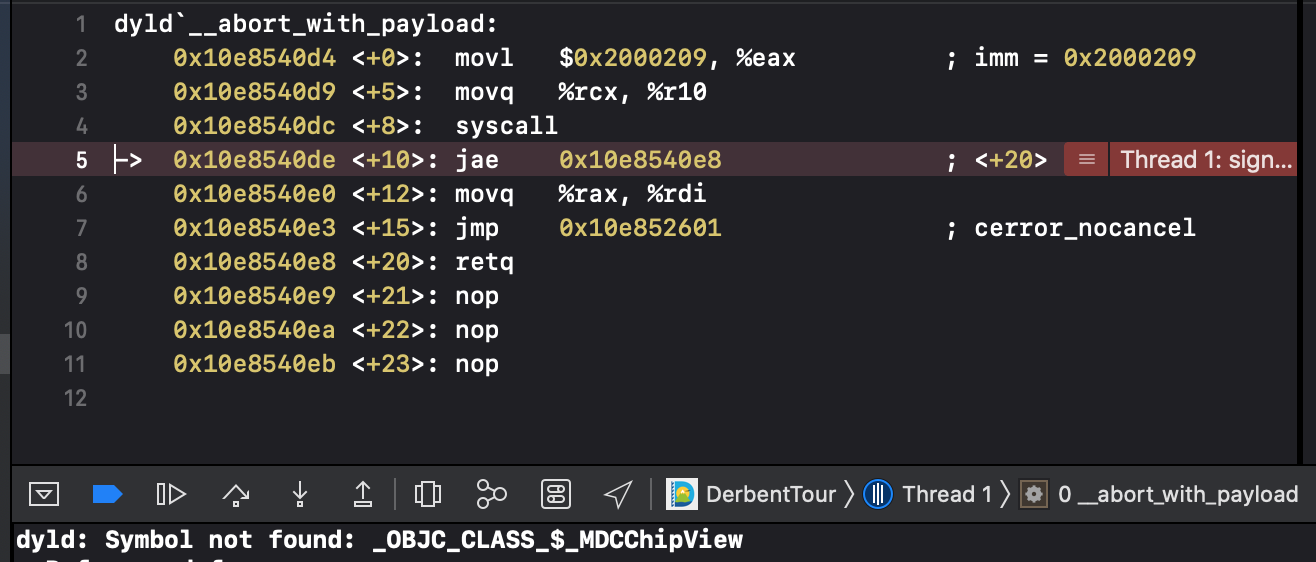Screen dimensions: 1316x562
Task: Click the current instruction pointer arrow on line 5
Action: (128, 160)
